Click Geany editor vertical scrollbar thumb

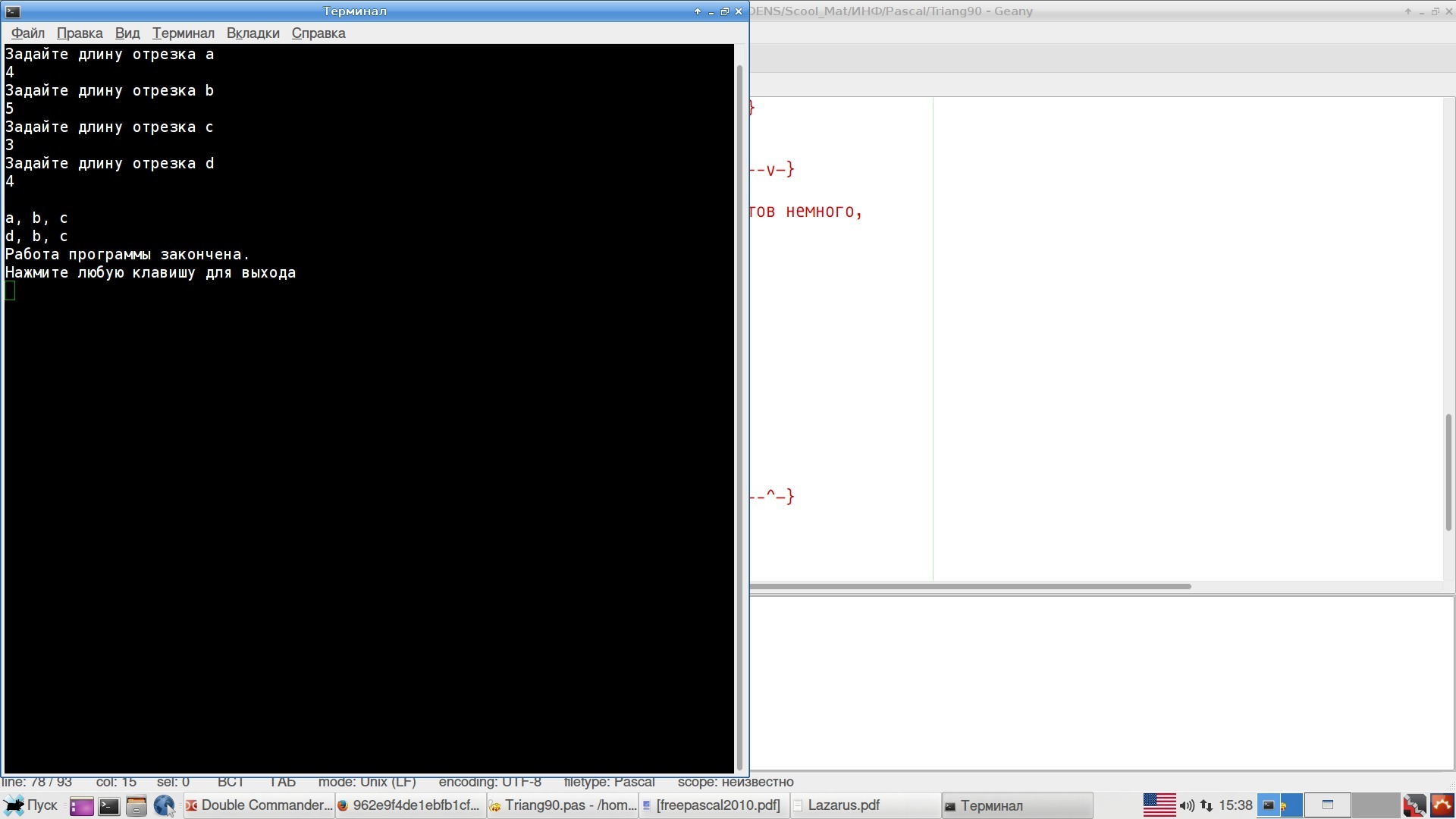tap(1448, 472)
